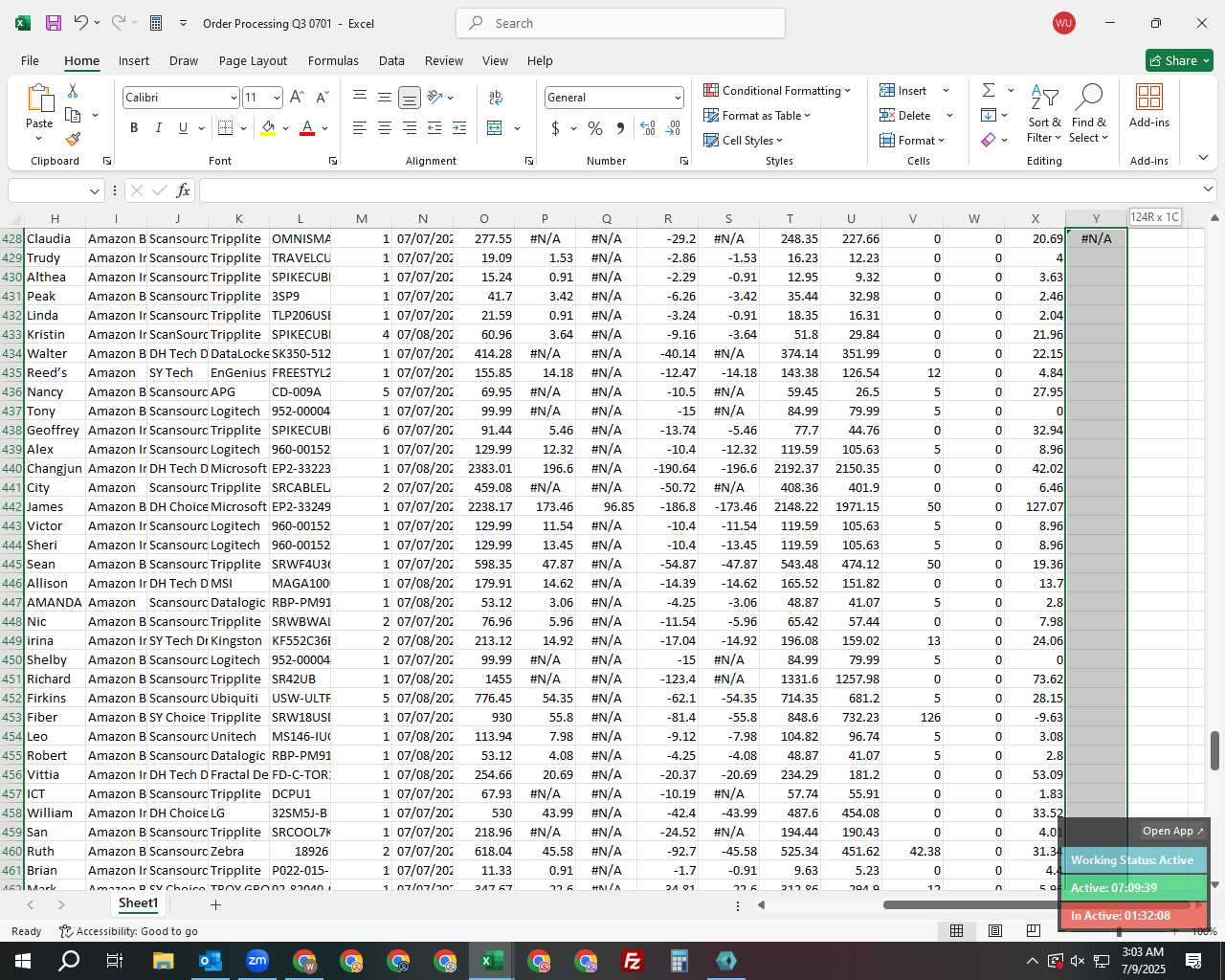Click the Paste clipboard icon

40,100
